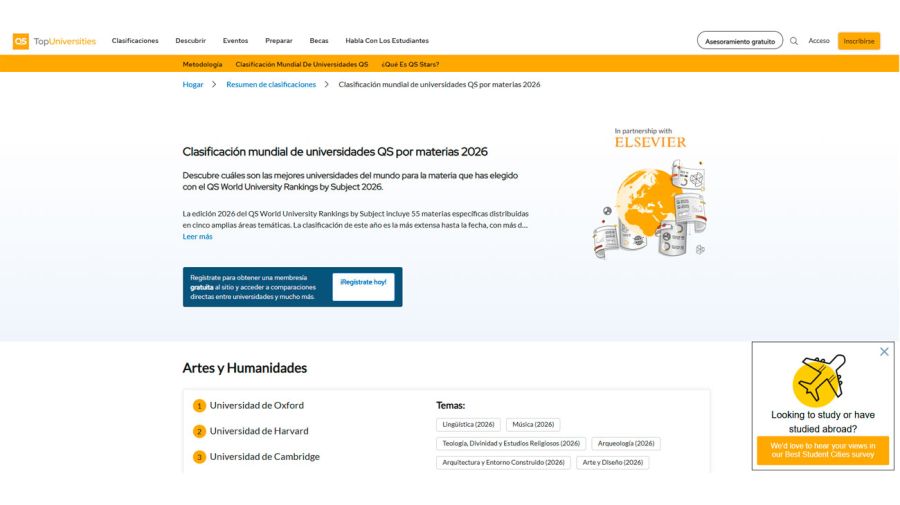Close the student cities survey popup
This screenshot has height=505, width=900.
pyautogui.click(x=884, y=352)
